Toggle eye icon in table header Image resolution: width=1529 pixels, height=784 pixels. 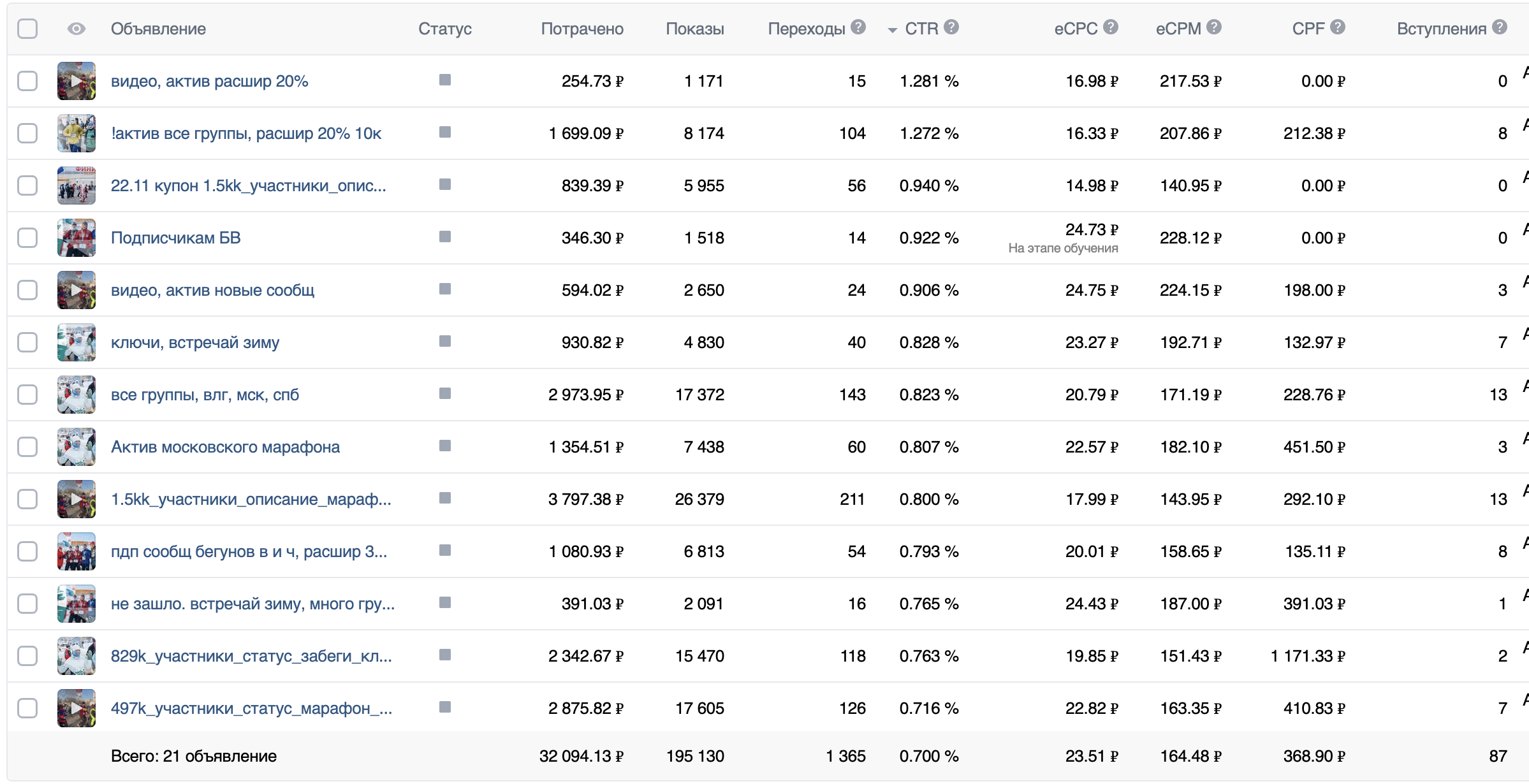click(x=77, y=29)
